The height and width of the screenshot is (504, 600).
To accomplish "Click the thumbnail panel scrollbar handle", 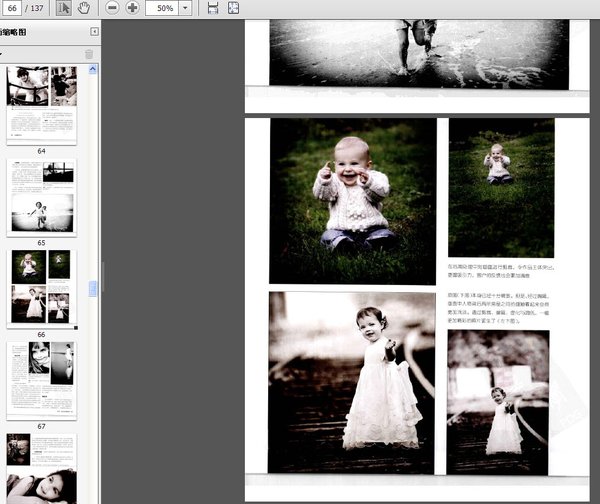I will (x=94, y=288).
